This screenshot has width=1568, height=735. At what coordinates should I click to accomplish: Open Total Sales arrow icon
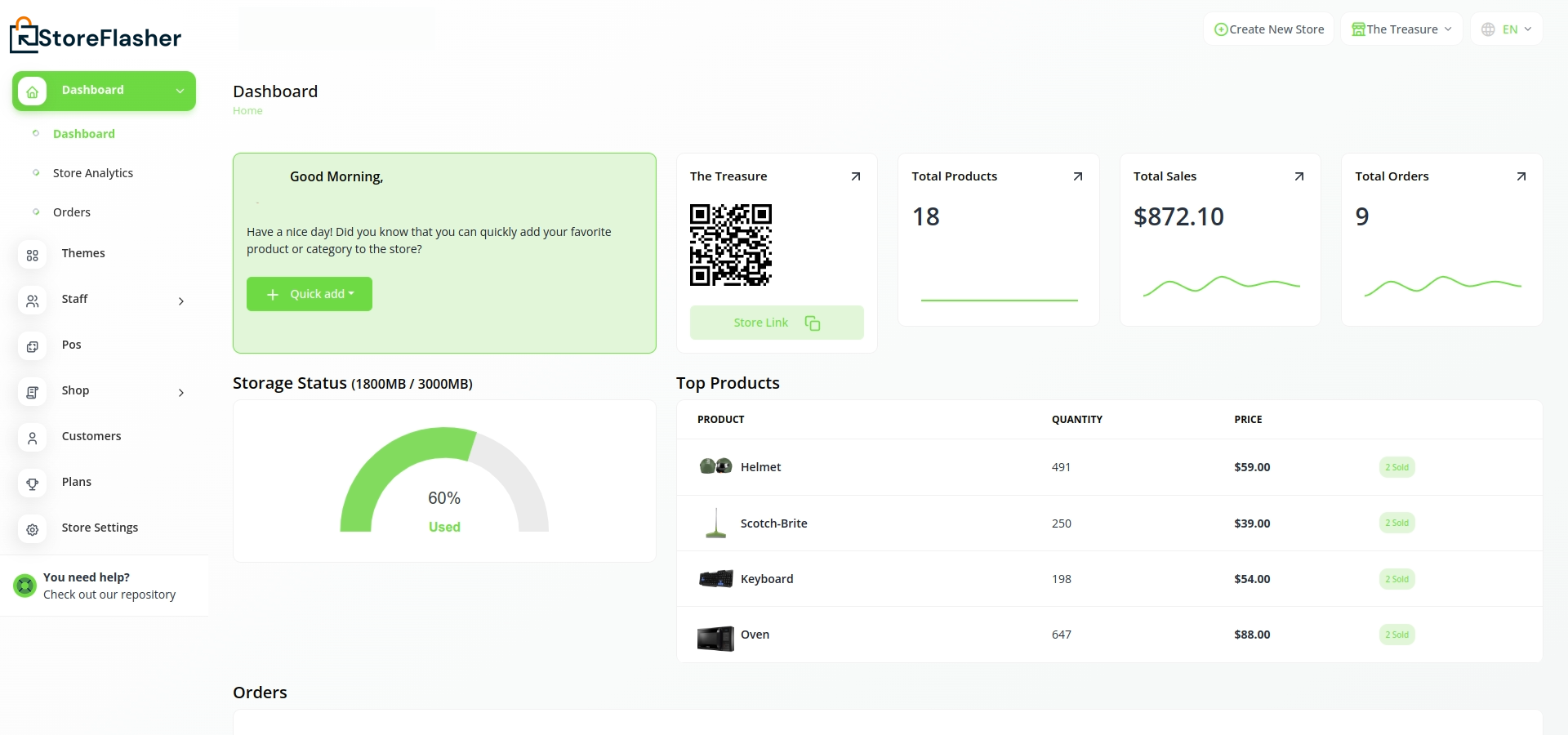click(x=1298, y=176)
